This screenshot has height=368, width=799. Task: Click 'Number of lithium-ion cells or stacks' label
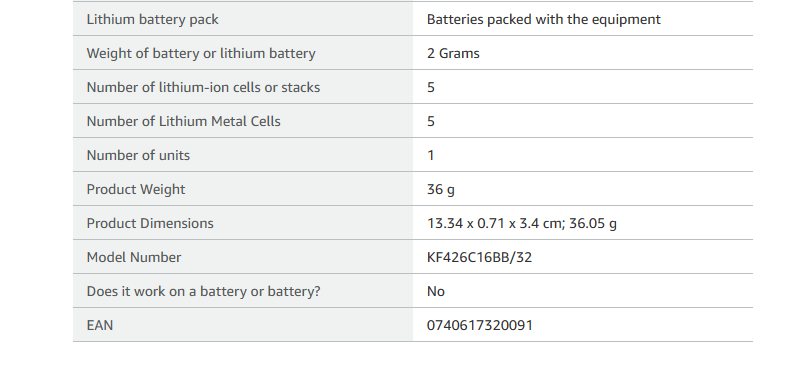[x=203, y=87]
